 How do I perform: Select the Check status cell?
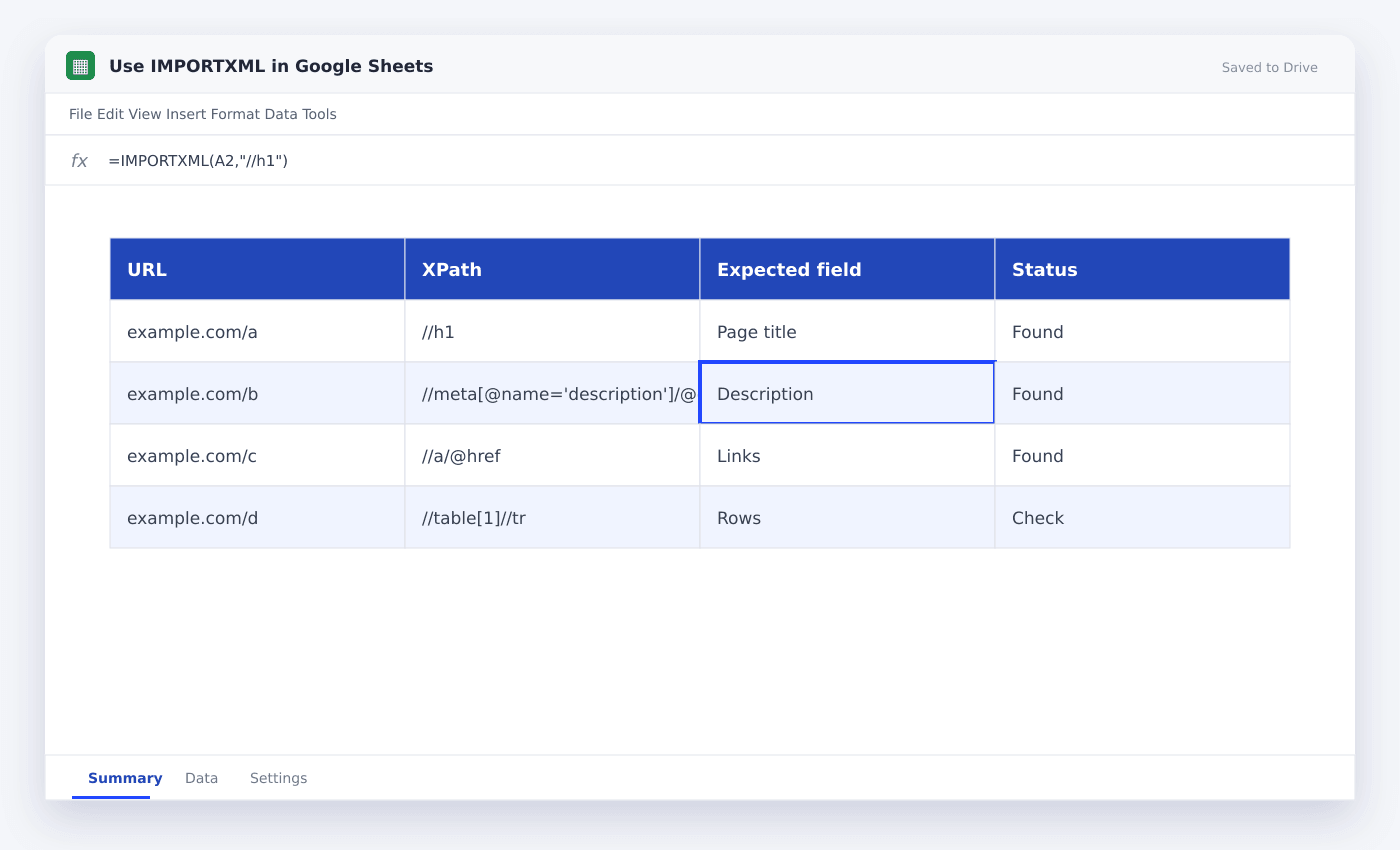[x=1142, y=517]
